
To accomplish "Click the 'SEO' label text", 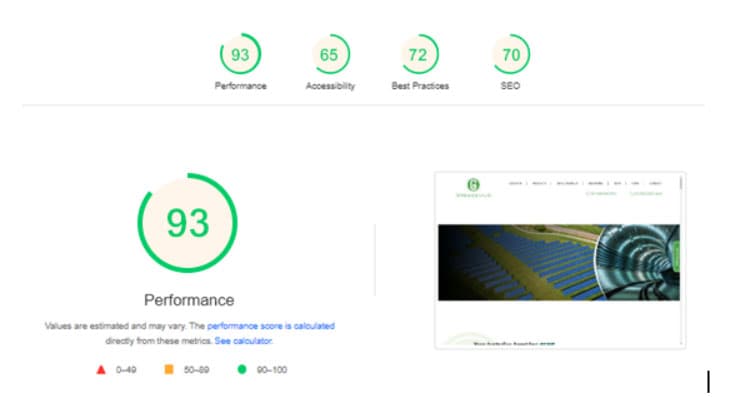I will 510,86.
